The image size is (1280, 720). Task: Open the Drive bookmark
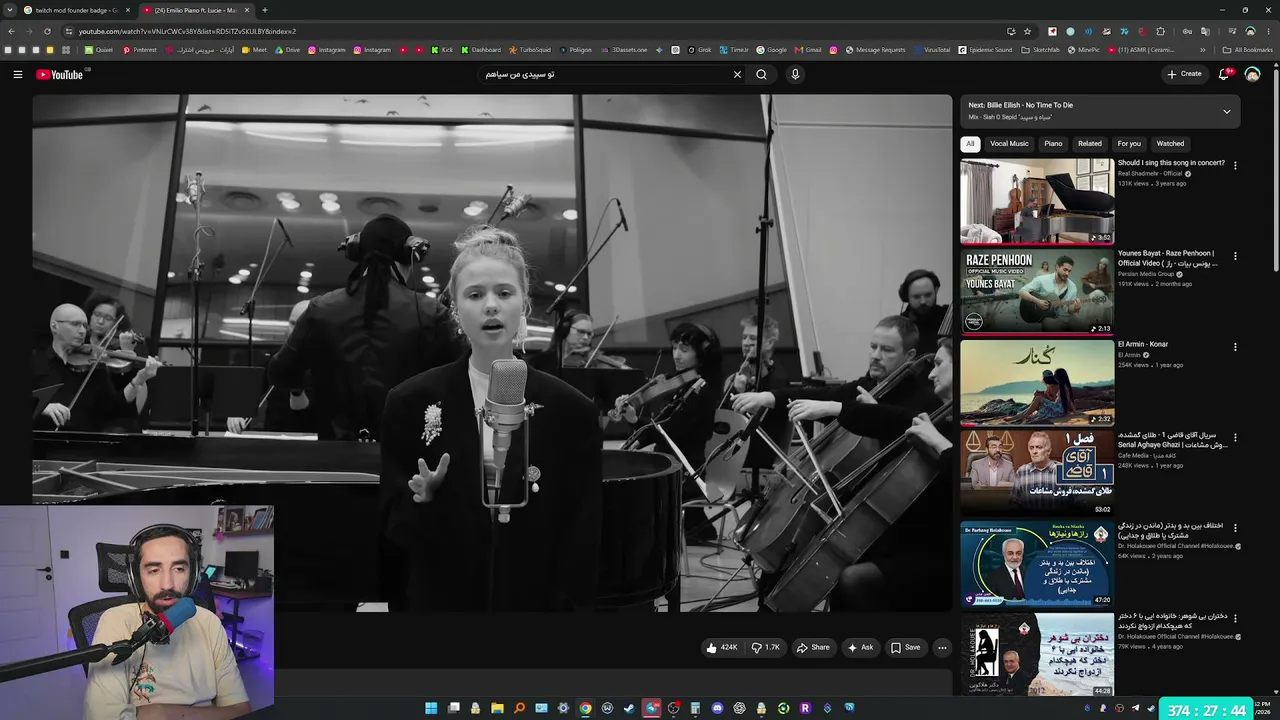pyautogui.click(x=287, y=50)
